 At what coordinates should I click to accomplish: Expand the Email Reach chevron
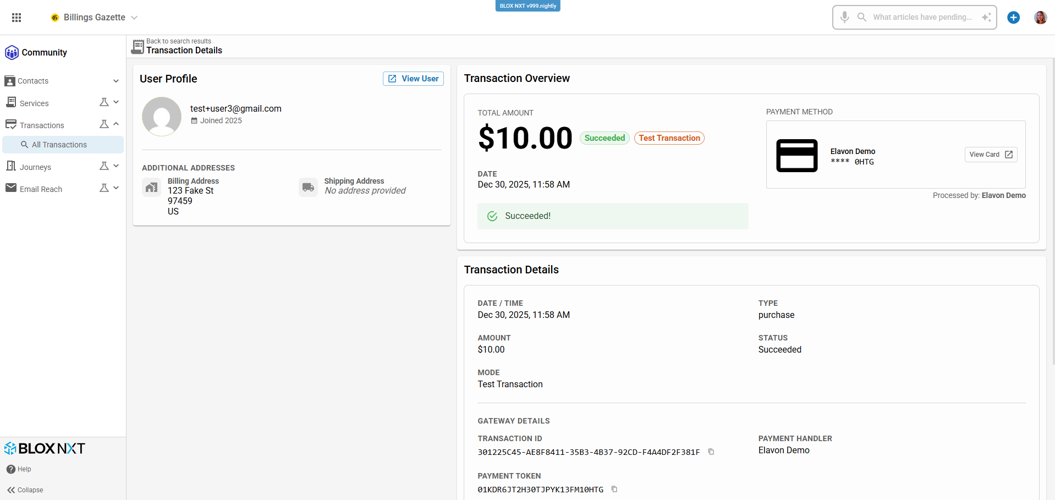pyautogui.click(x=116, y=188)
